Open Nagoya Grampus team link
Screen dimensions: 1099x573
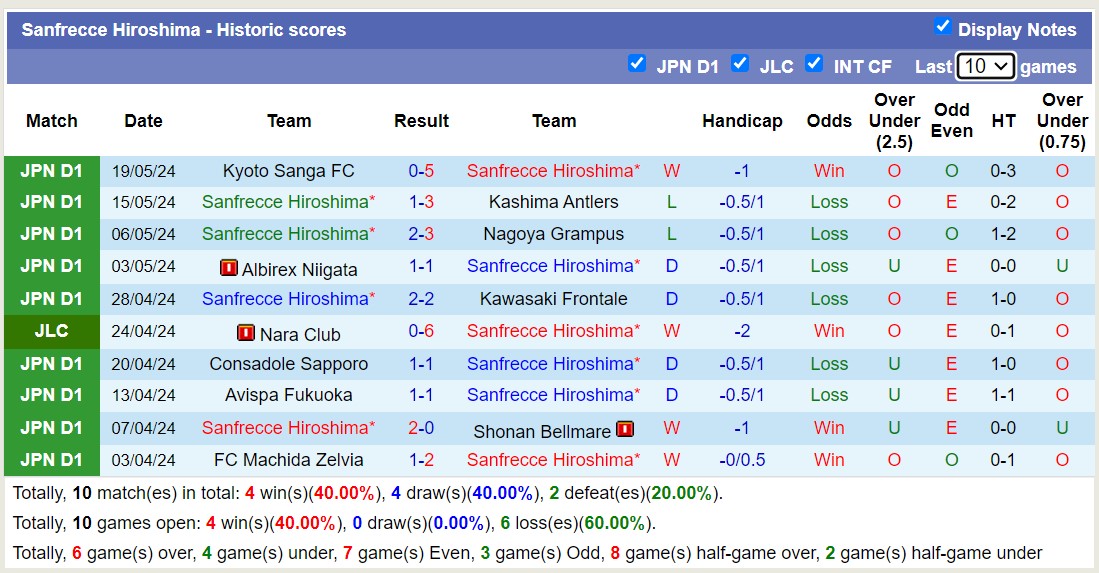click(554, 234)
